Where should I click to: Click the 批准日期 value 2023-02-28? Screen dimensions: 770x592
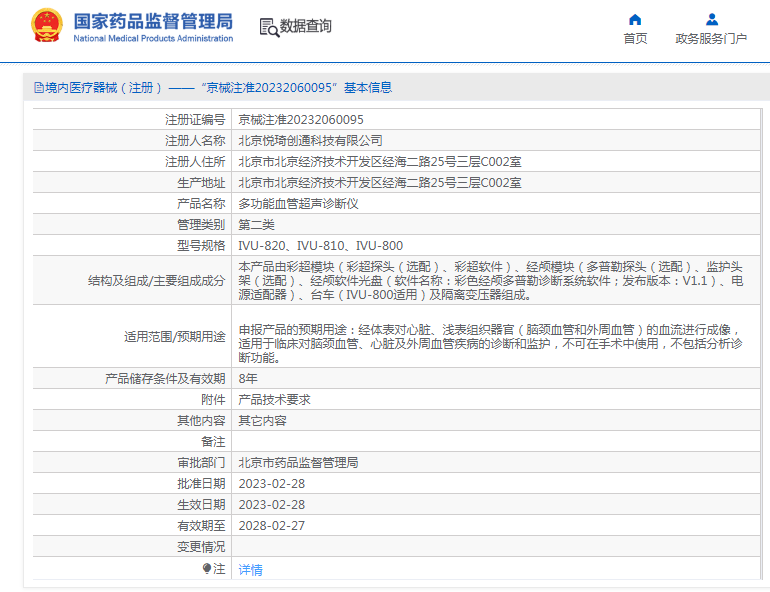[272, 484]
